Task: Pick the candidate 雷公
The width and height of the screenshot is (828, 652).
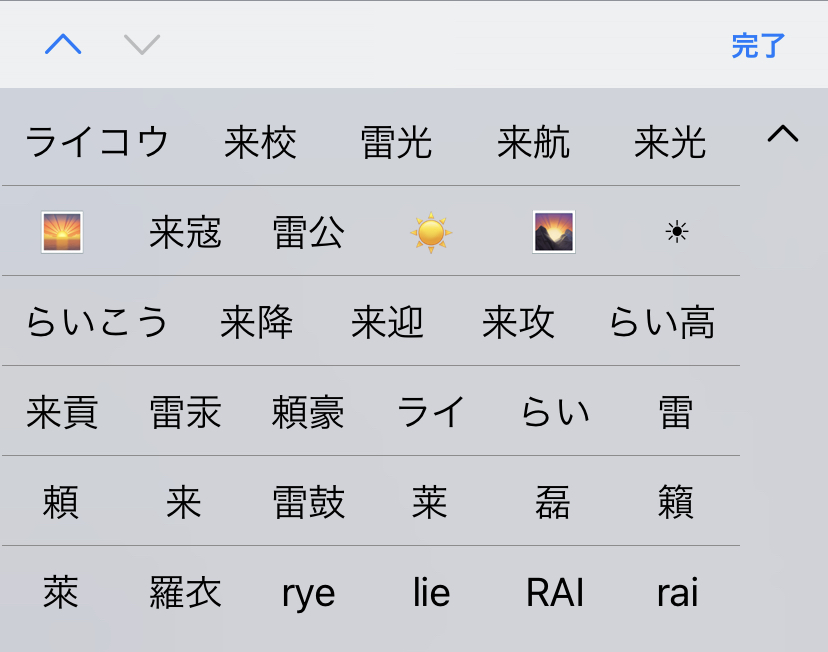Action: (308, 233)
